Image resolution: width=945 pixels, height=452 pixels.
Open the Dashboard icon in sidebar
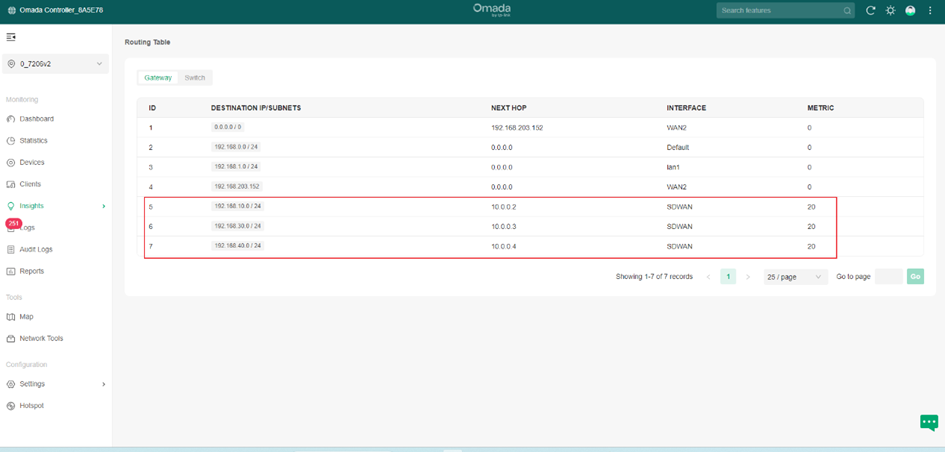click(x=10, y=119)
